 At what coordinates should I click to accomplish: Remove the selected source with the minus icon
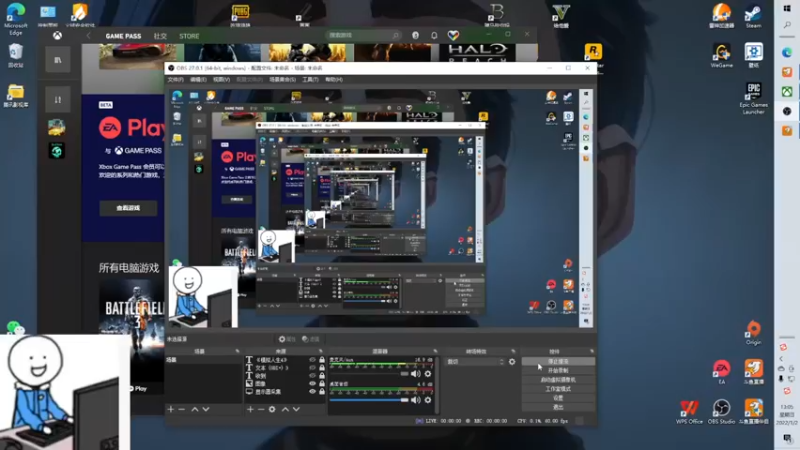pyautogui.click(x=261, y=409)
